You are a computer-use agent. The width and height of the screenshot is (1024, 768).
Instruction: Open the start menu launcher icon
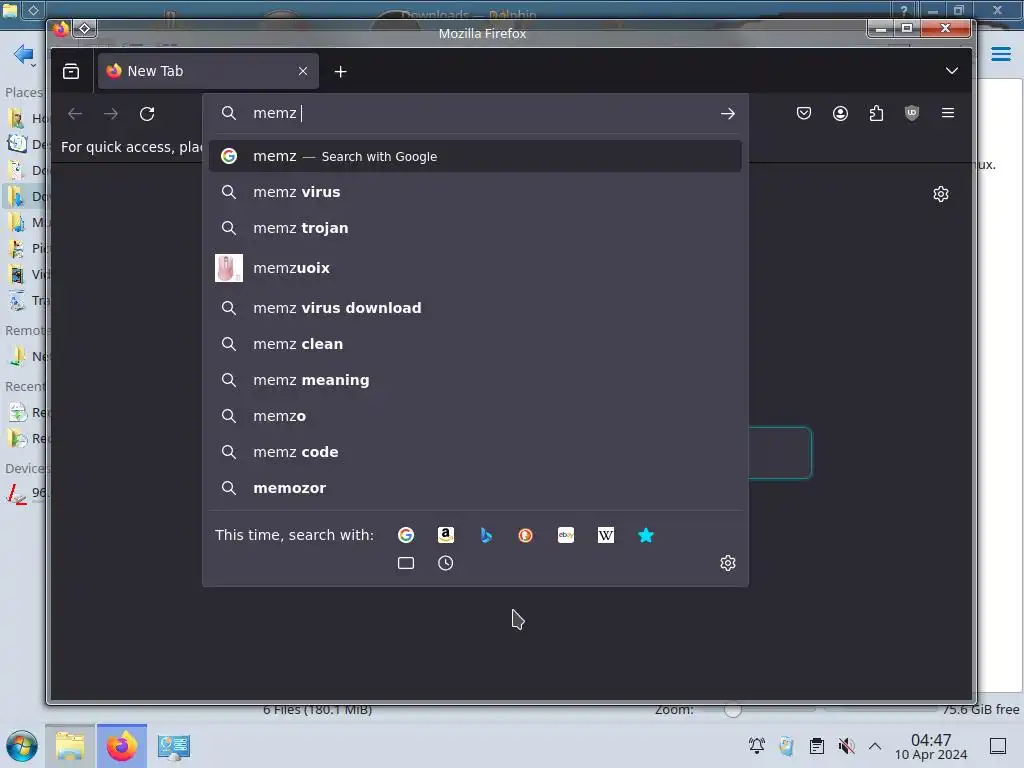pyautogui.click(x=22, y=746)
